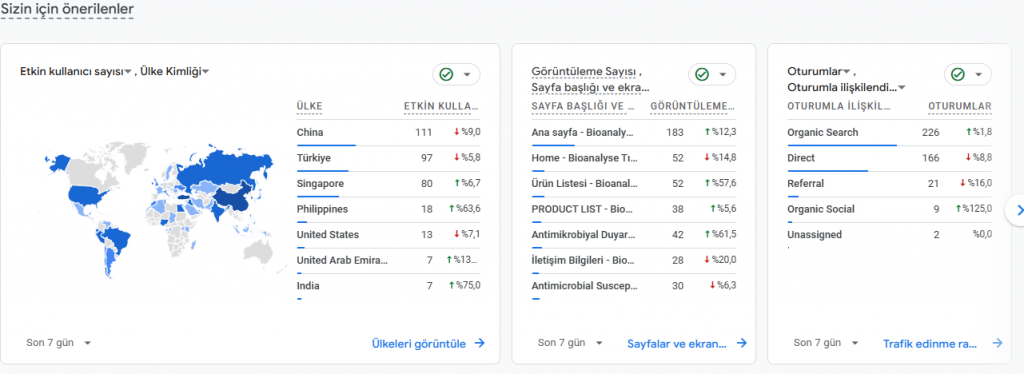The width and height of the screenshot is (1024, 374).
Task: Click the next arrow to show more cards
Action: [x=1017, y=210]
